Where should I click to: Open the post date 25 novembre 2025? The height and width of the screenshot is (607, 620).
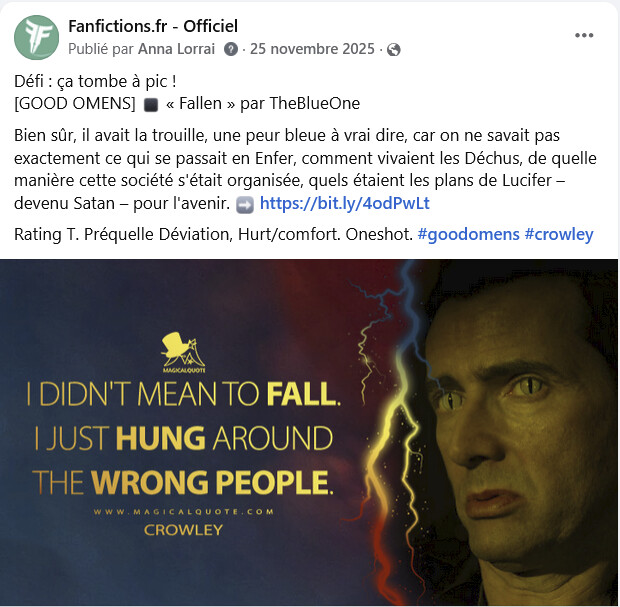pos(312,49)
